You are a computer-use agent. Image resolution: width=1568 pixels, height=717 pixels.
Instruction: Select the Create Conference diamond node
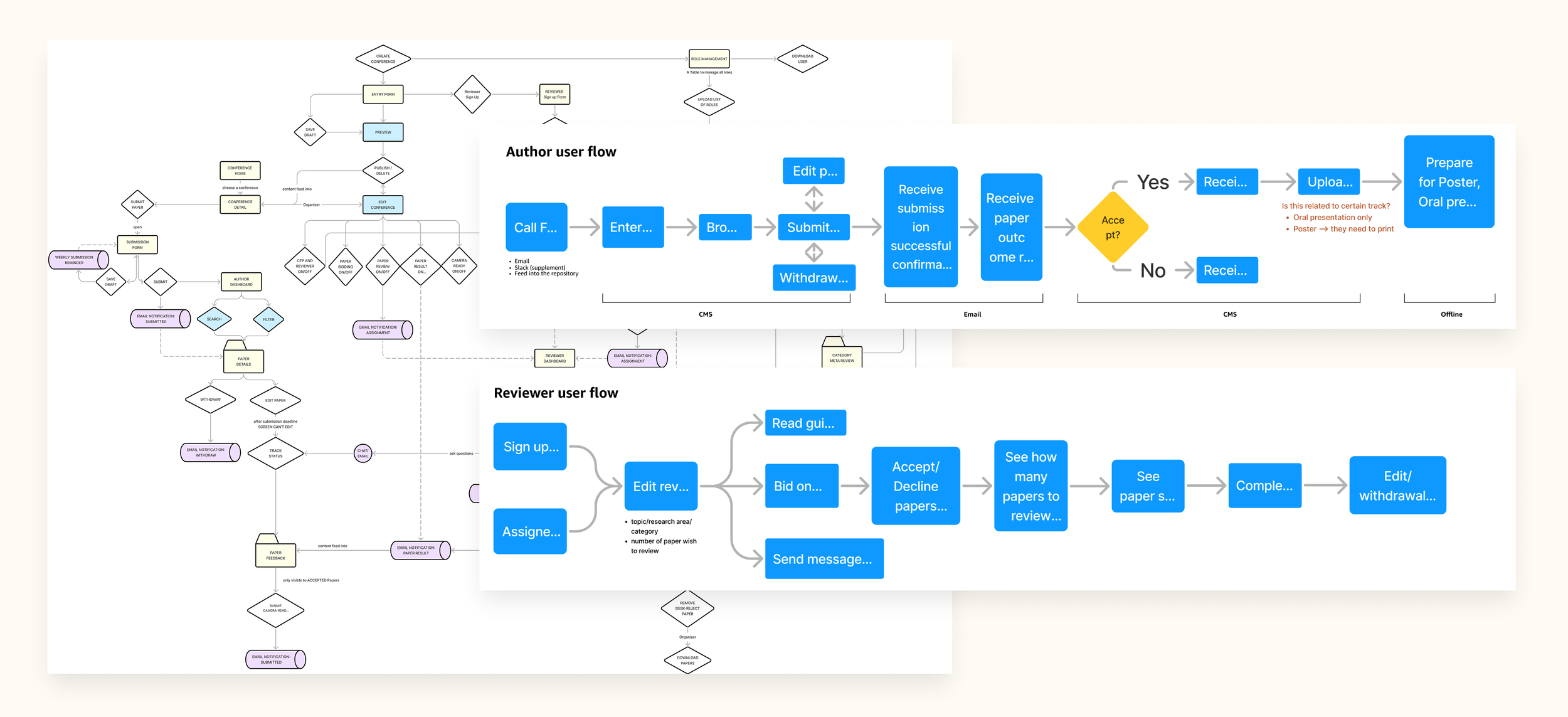[x=383, y=59]
